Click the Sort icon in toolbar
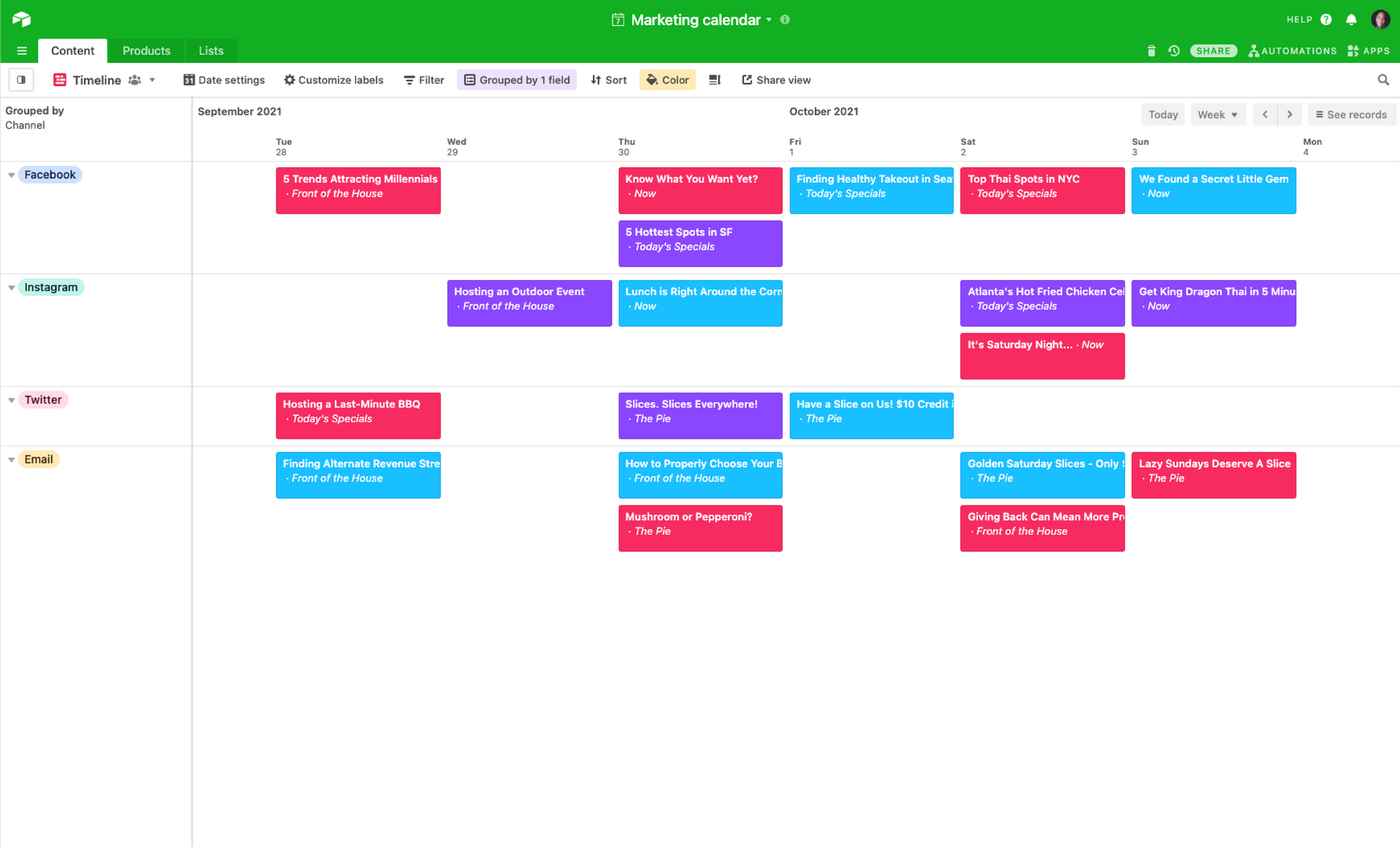 (x=609, y=80)
